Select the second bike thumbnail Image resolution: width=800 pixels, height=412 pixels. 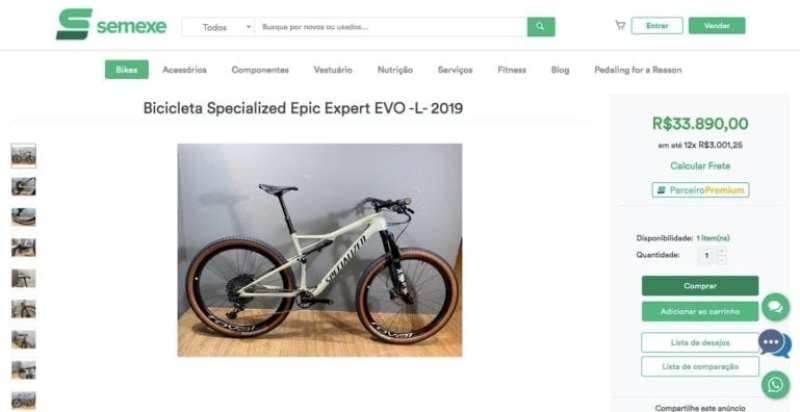23,187
